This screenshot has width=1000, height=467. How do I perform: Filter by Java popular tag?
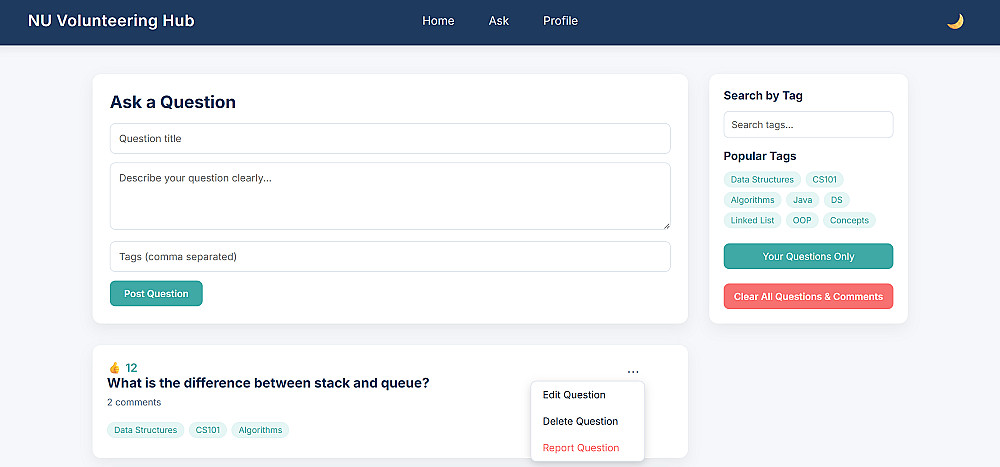coord(803,200)
